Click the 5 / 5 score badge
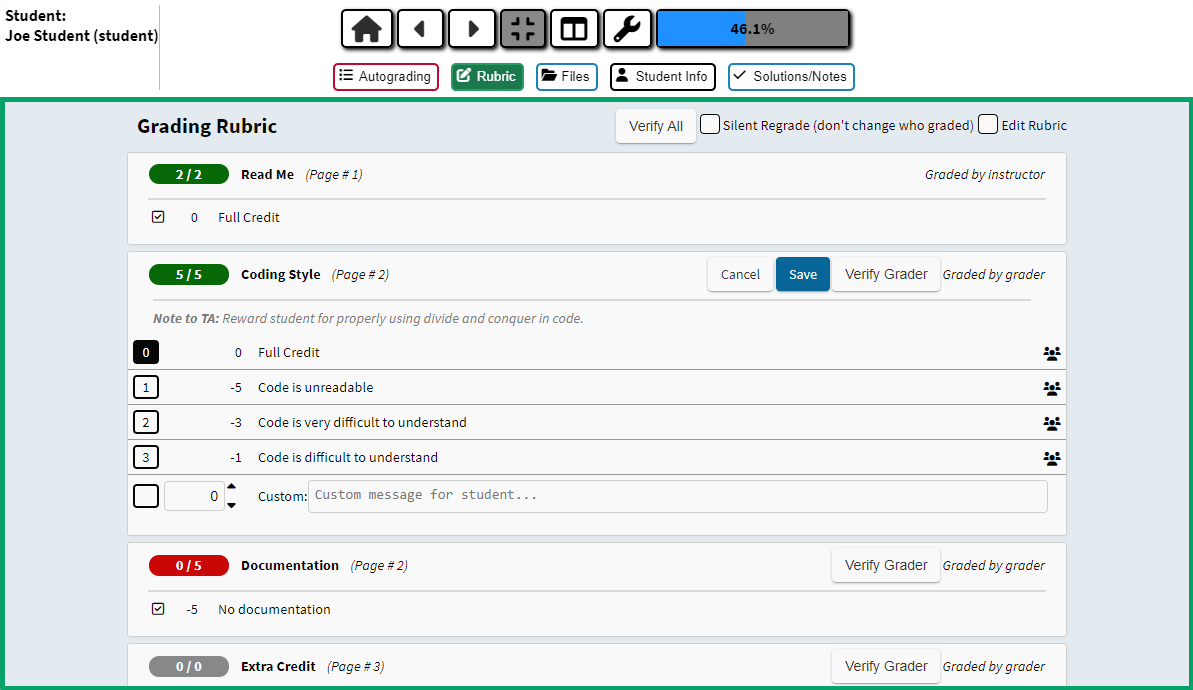 pos(189,275)
